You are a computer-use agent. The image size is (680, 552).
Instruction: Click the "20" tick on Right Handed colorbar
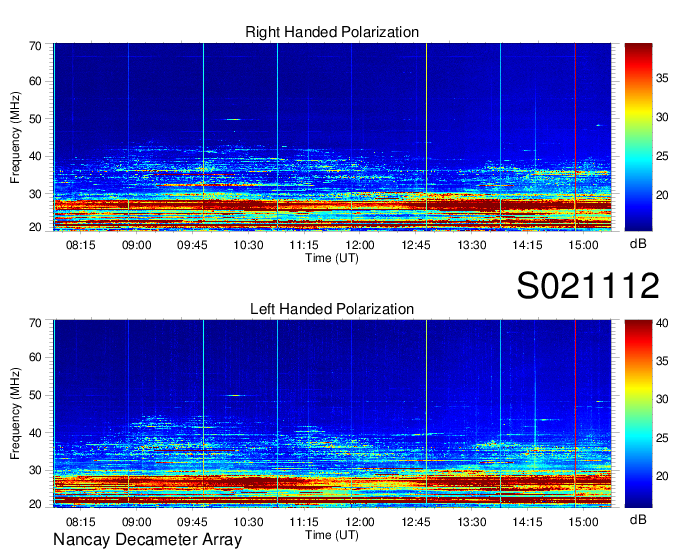tap(662, 195)
